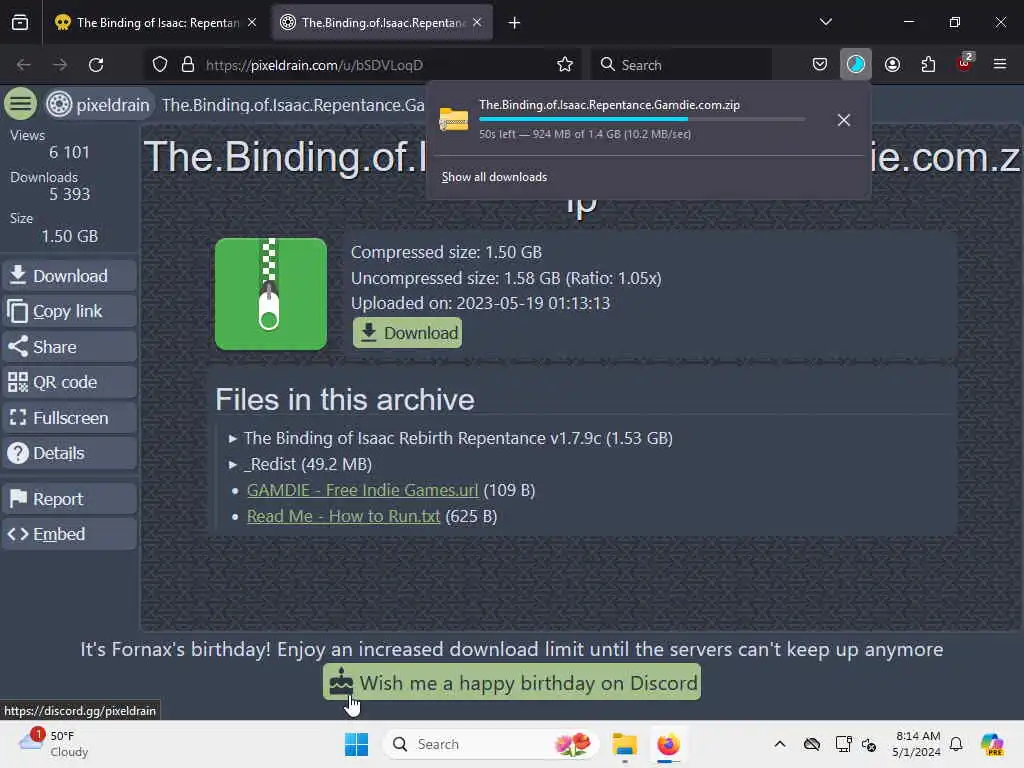Report this file

69,499
